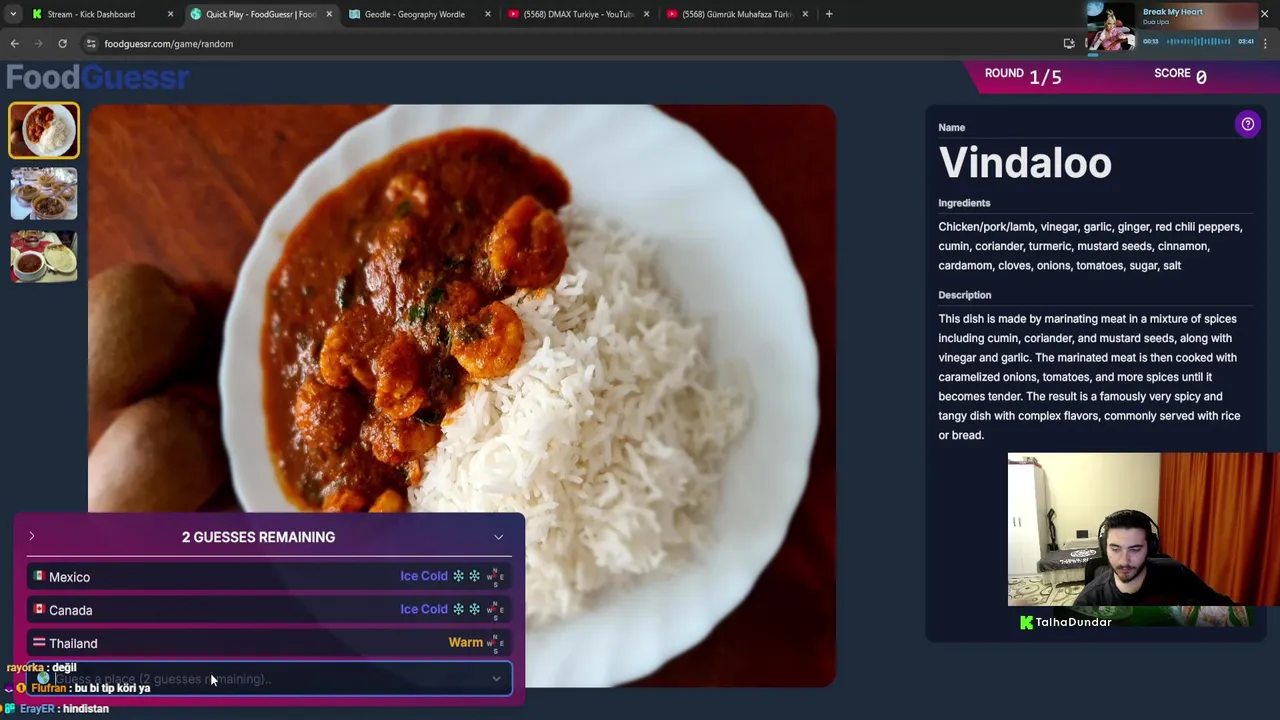This screenshot has height=720, width=1280.
Task: Click right-arrow chevron beside guesses header
Action: 32,537
